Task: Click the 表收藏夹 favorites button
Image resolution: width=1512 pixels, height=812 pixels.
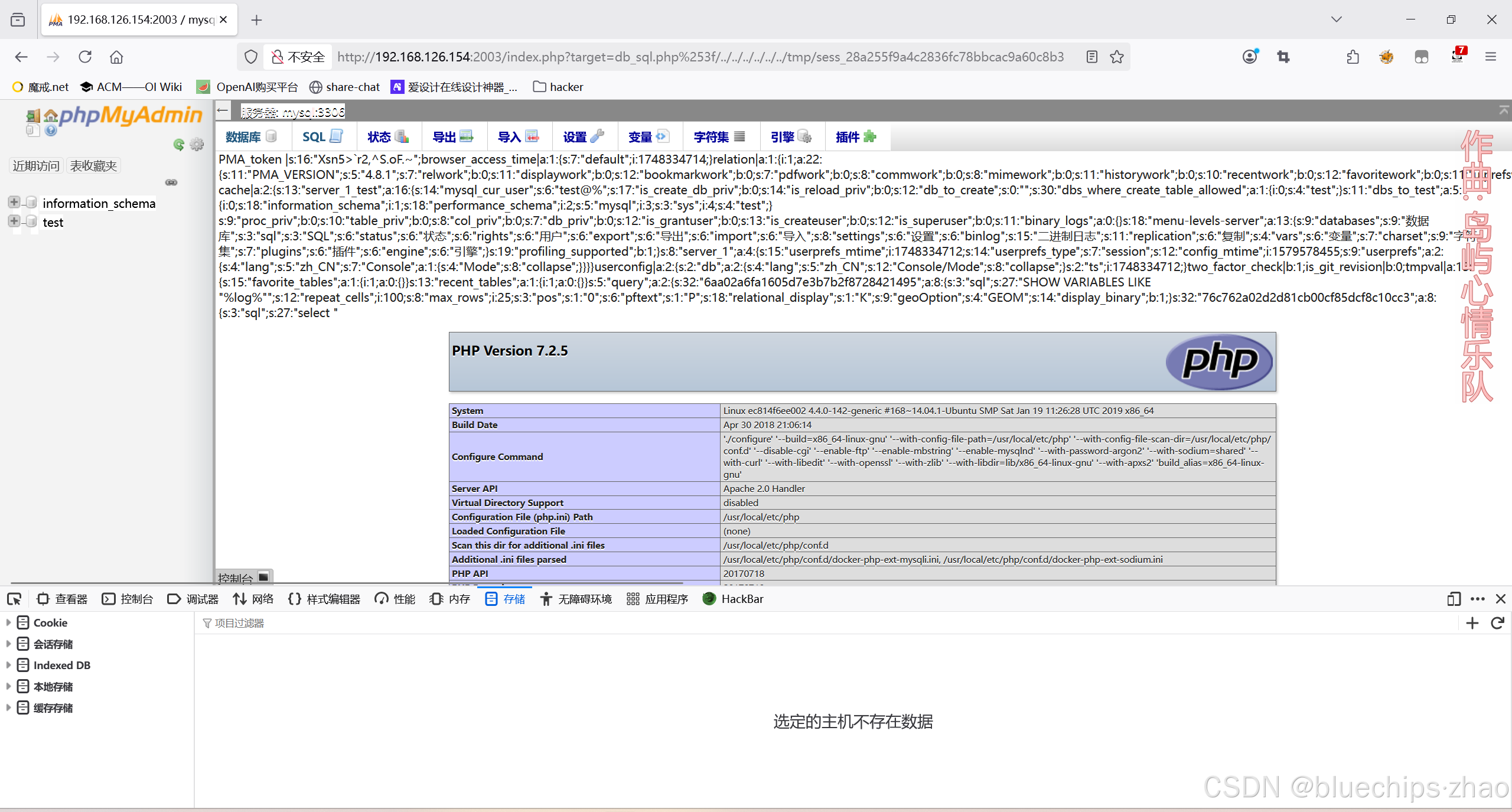Action: pos(93,166)
